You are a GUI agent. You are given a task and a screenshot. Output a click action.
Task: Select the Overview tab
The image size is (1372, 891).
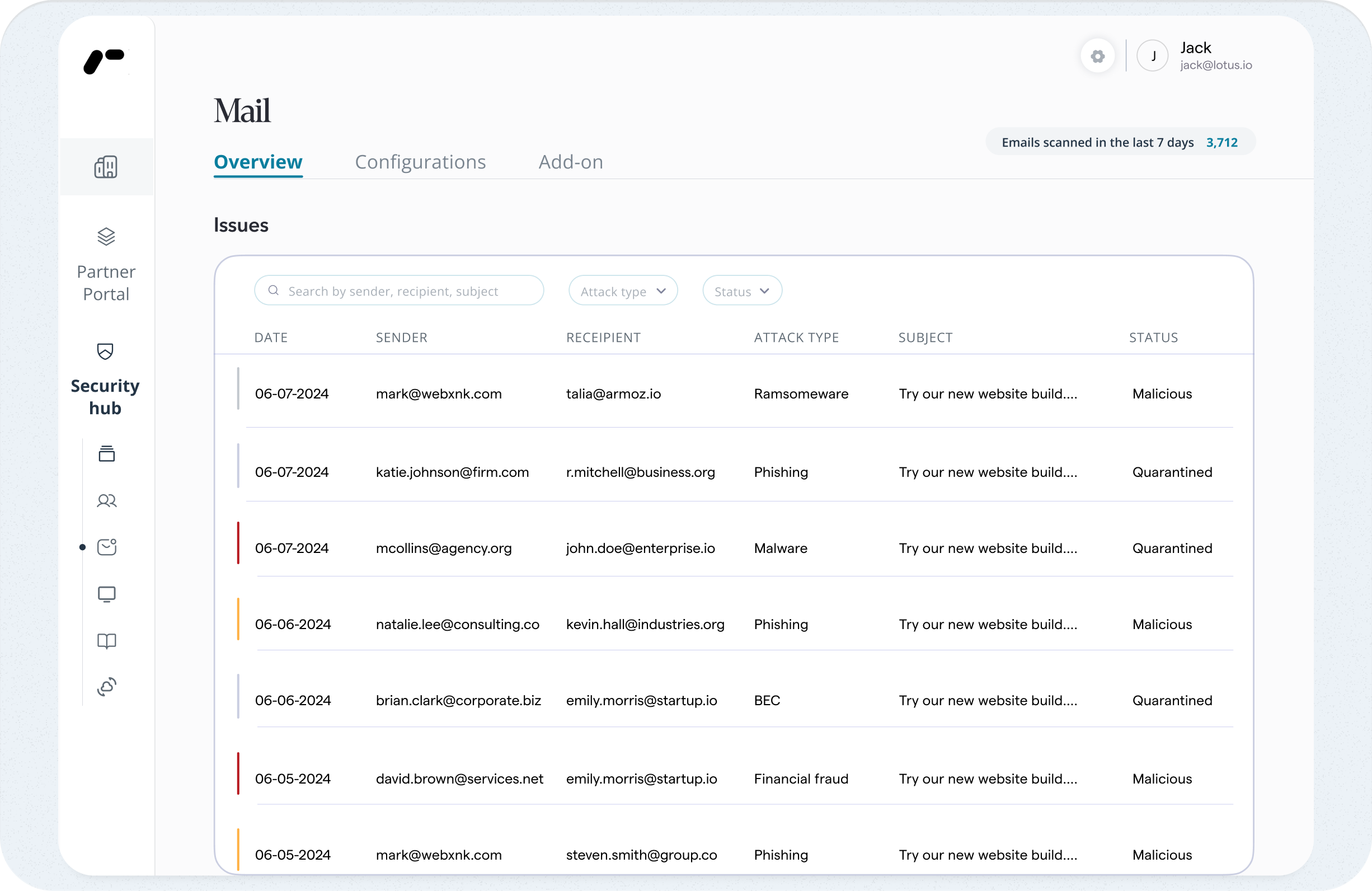point(258,162)
